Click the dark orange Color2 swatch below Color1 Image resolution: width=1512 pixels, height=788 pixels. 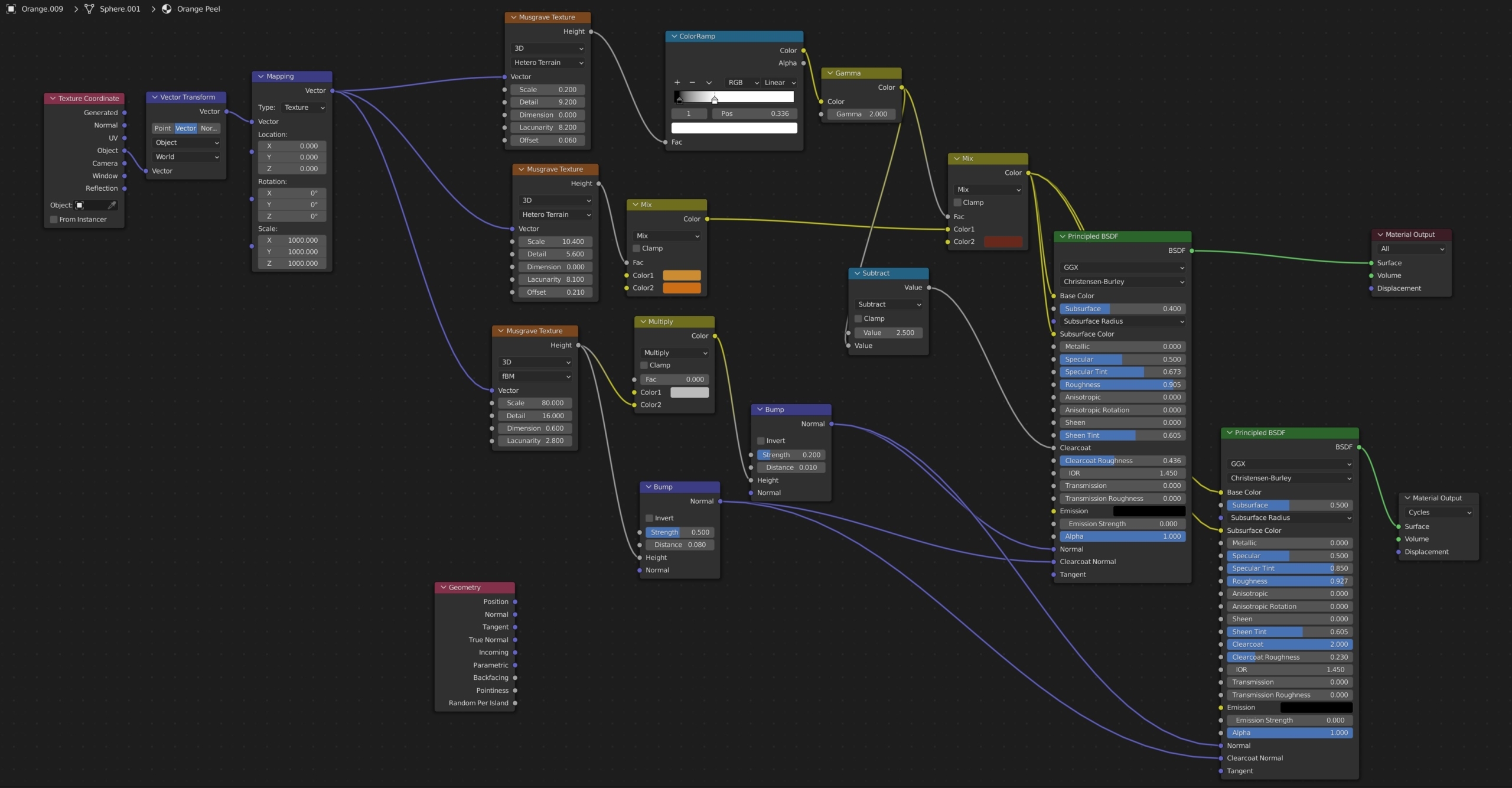(682, 288)
